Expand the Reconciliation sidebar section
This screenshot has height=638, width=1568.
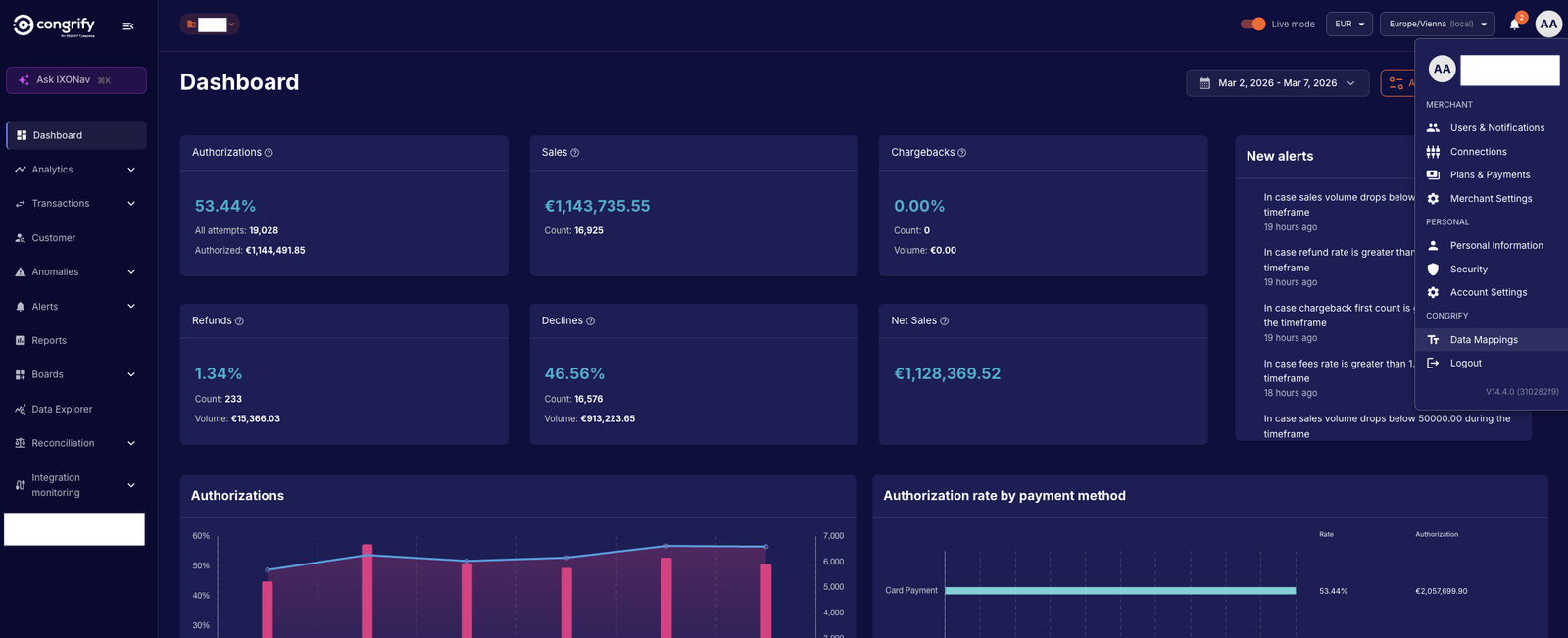(x=76, y=443)
